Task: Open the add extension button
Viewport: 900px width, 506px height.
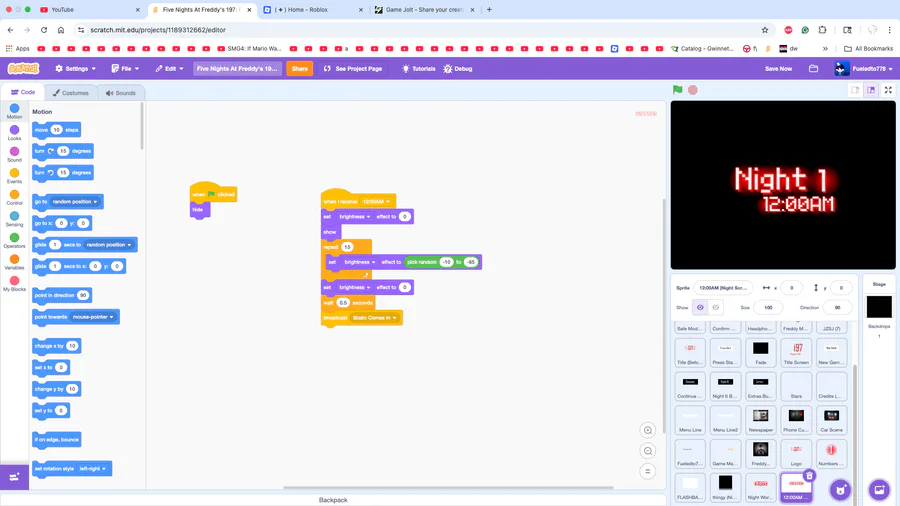Action: point(14,477)
